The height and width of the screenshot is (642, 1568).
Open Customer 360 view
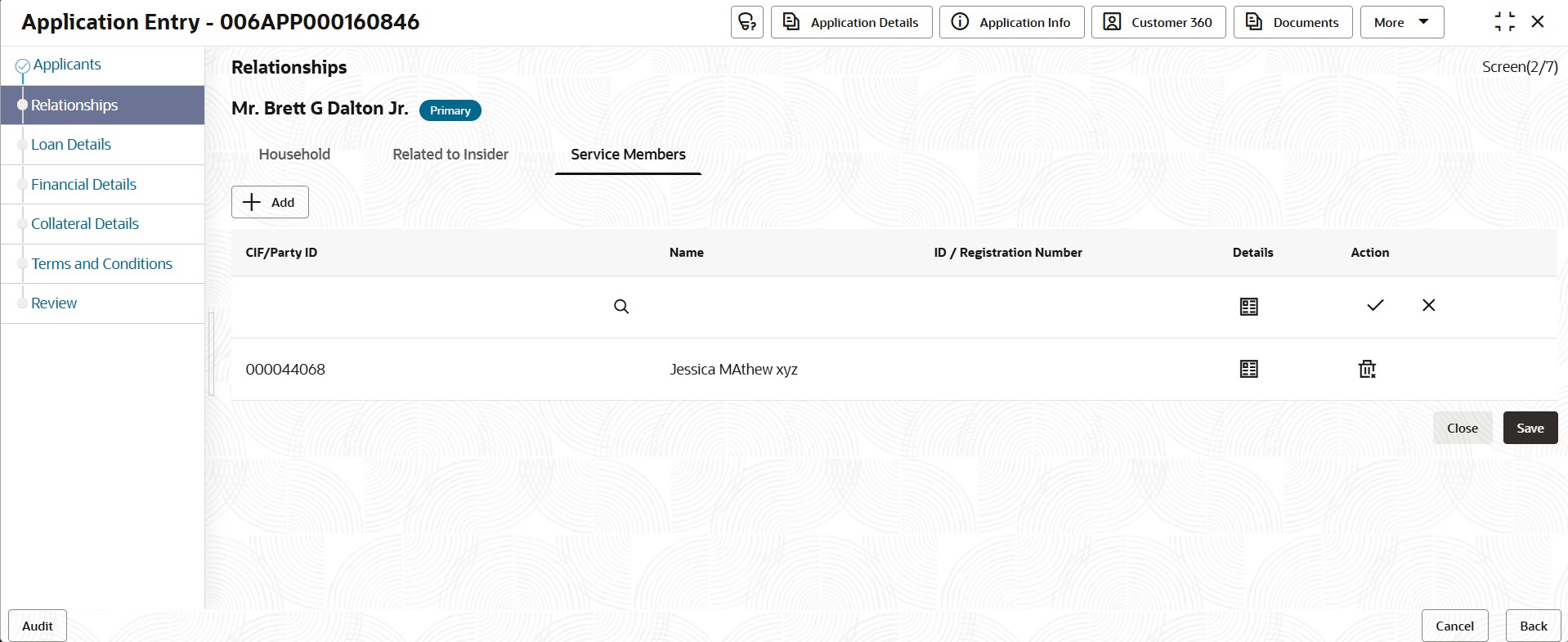[x=1158, y=22]
